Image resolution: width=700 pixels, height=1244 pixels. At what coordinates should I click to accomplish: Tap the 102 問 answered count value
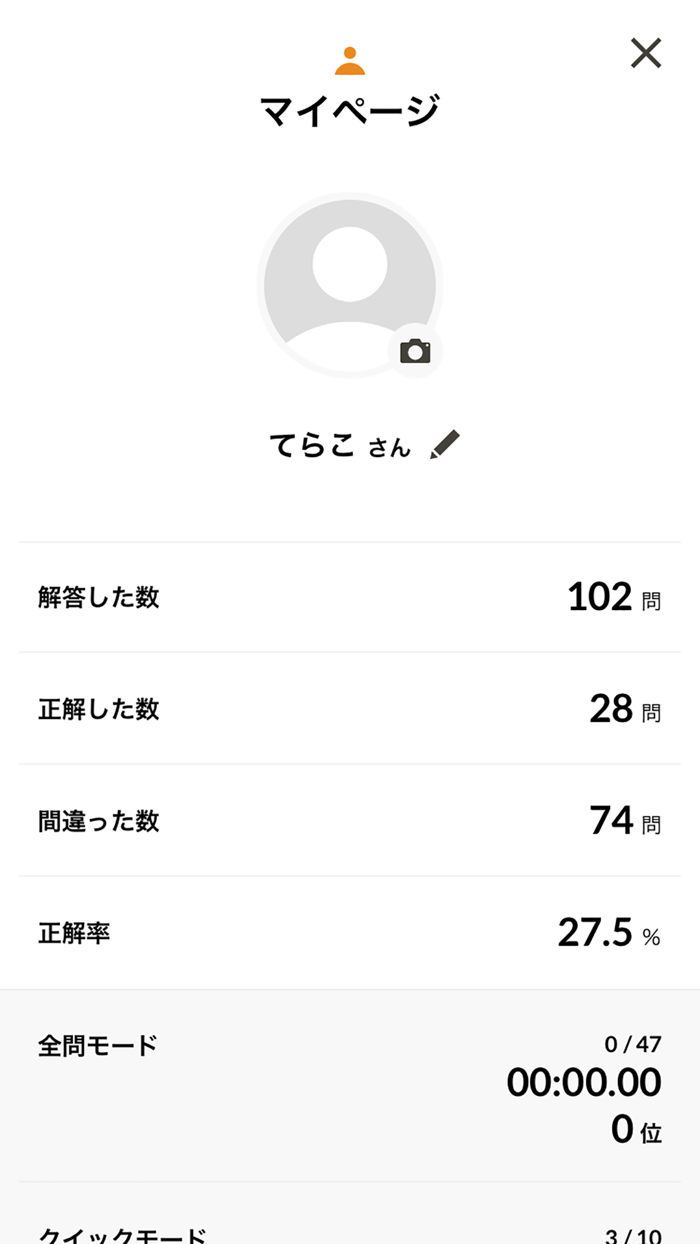click(613, 594)
